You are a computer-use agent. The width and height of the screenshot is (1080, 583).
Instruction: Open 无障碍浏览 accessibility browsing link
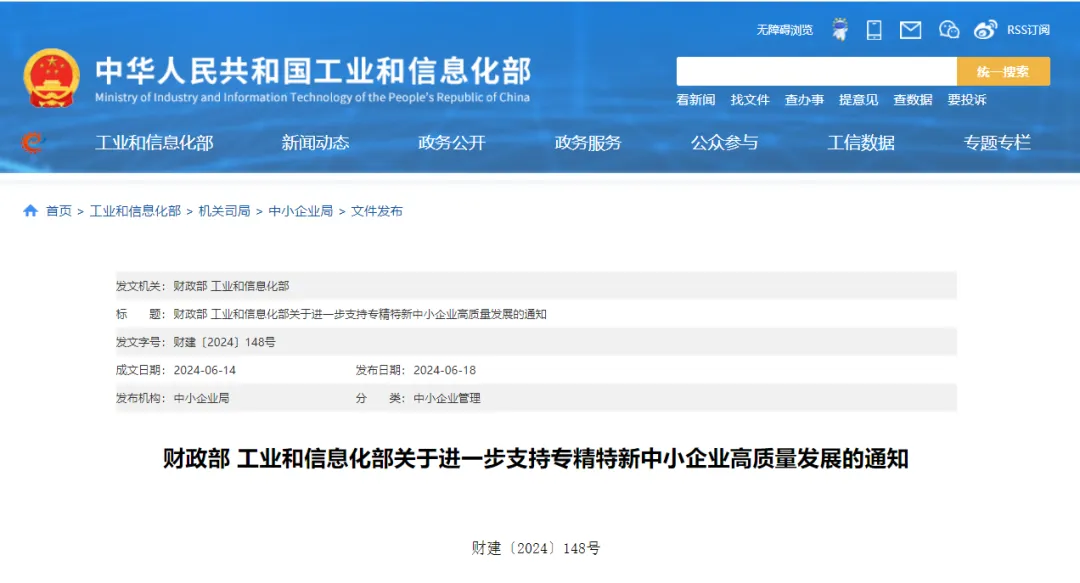pos(785,30)
